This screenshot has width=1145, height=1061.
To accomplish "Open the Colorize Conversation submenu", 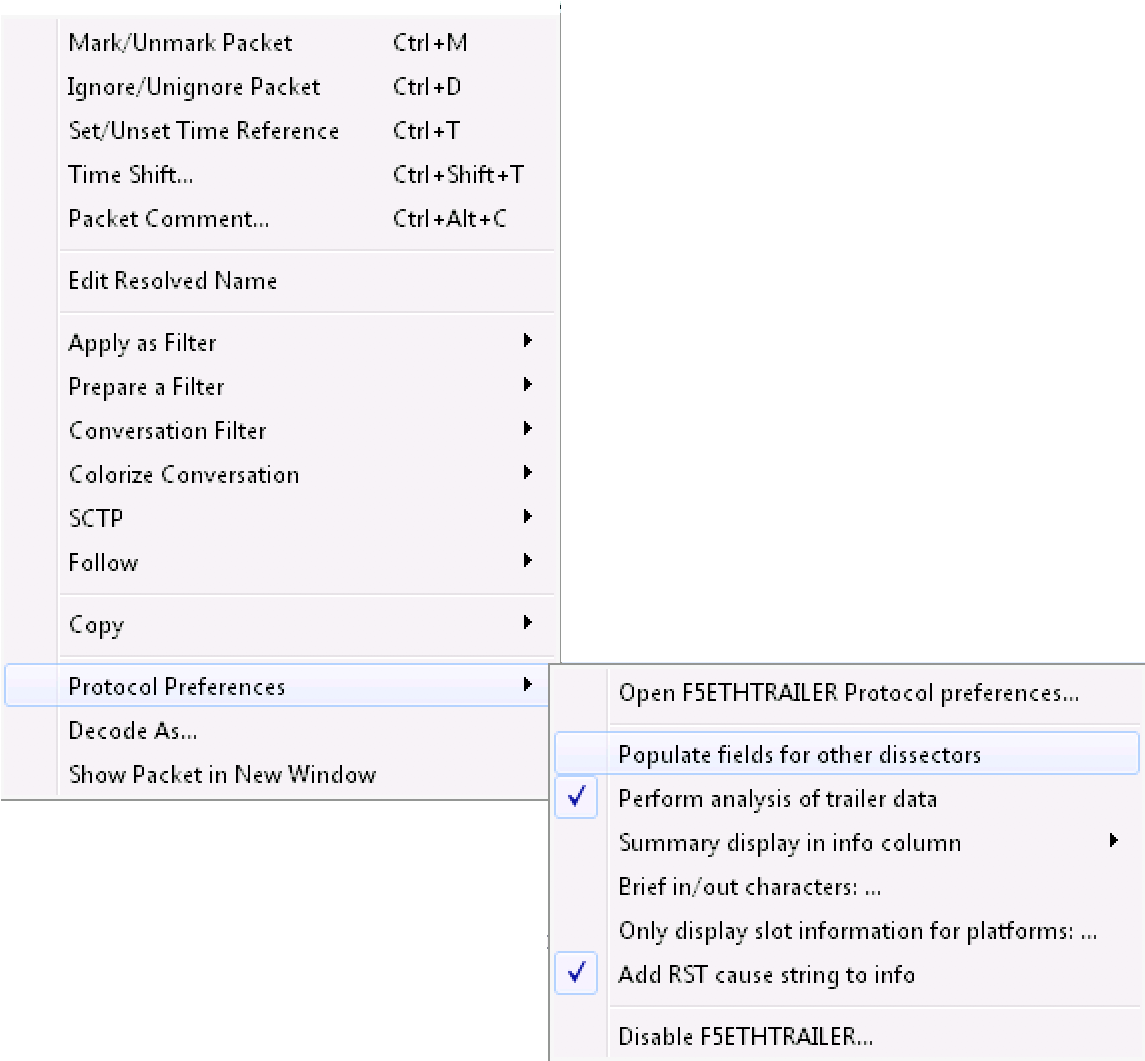I will (280, 475).
